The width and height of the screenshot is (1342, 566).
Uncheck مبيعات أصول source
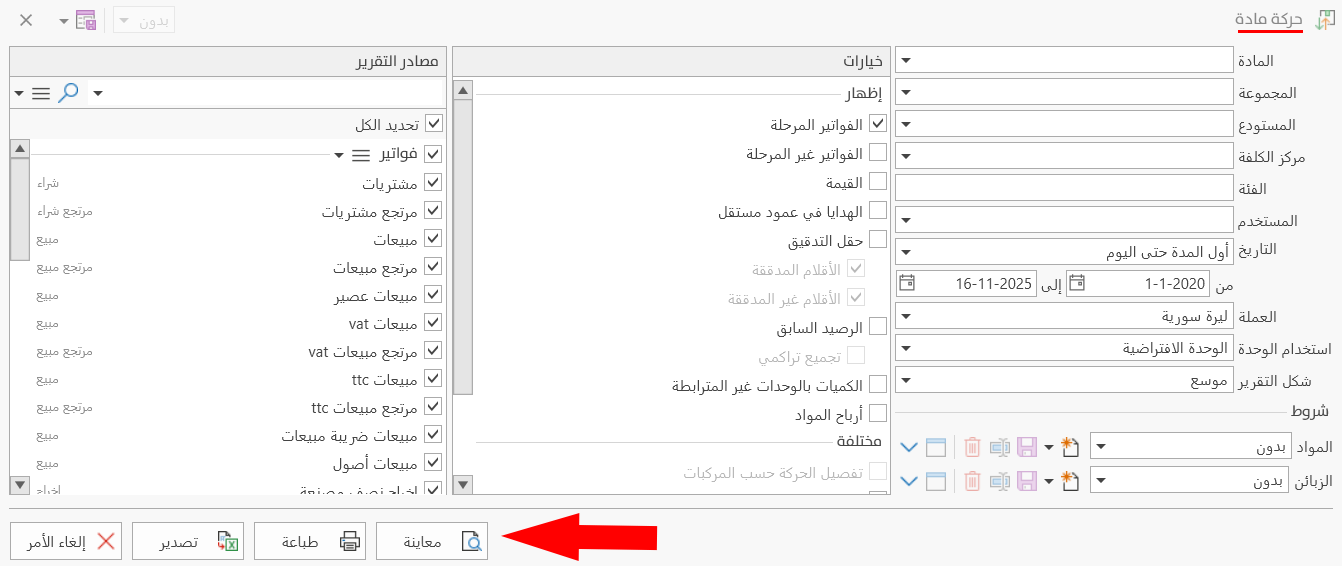click(433, 464)
